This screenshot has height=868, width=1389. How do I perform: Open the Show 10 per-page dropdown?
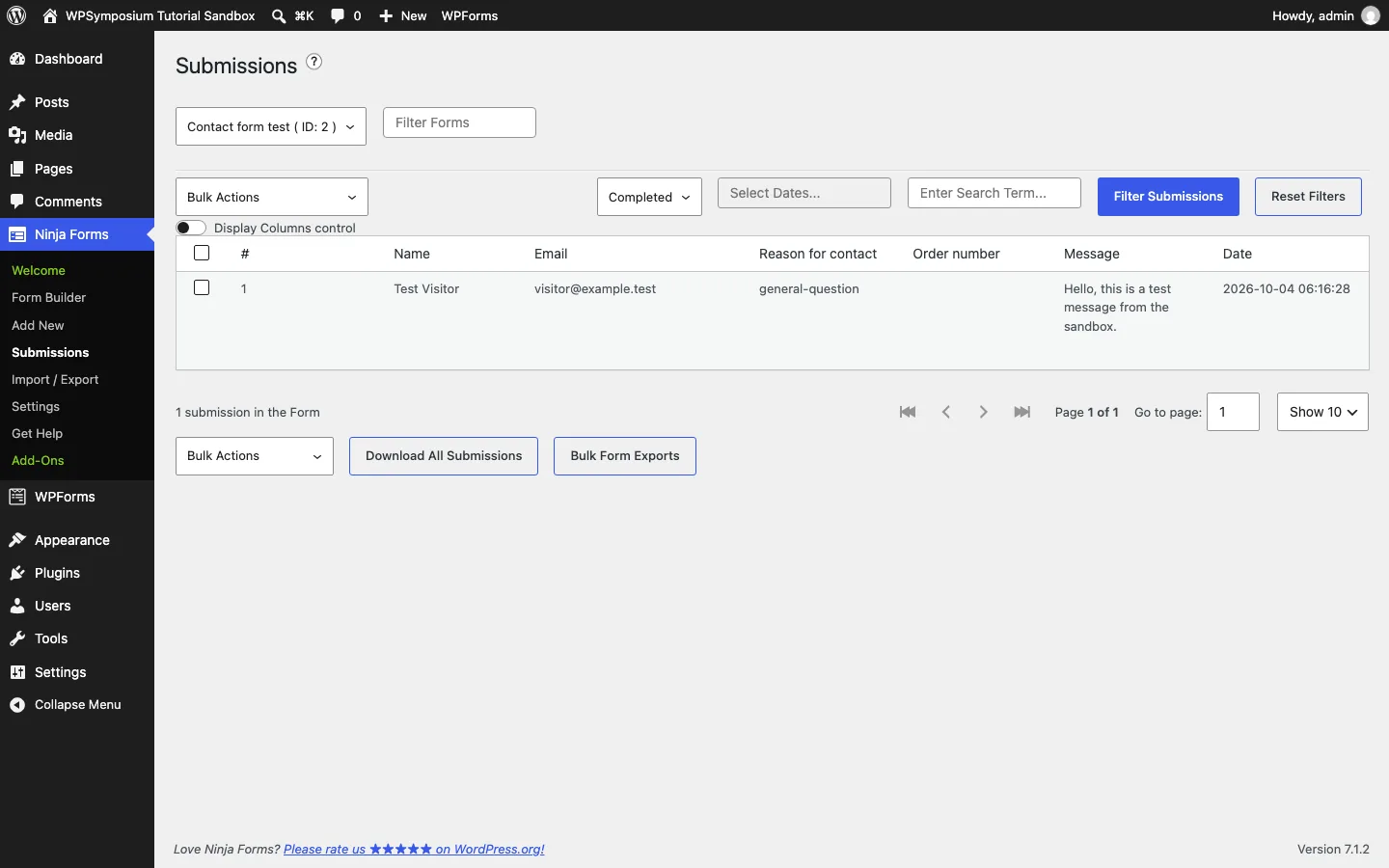1322,412
